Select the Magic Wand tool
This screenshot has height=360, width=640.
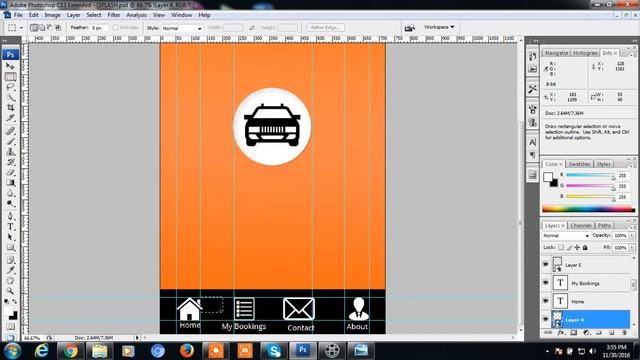[x=10, y=97]
